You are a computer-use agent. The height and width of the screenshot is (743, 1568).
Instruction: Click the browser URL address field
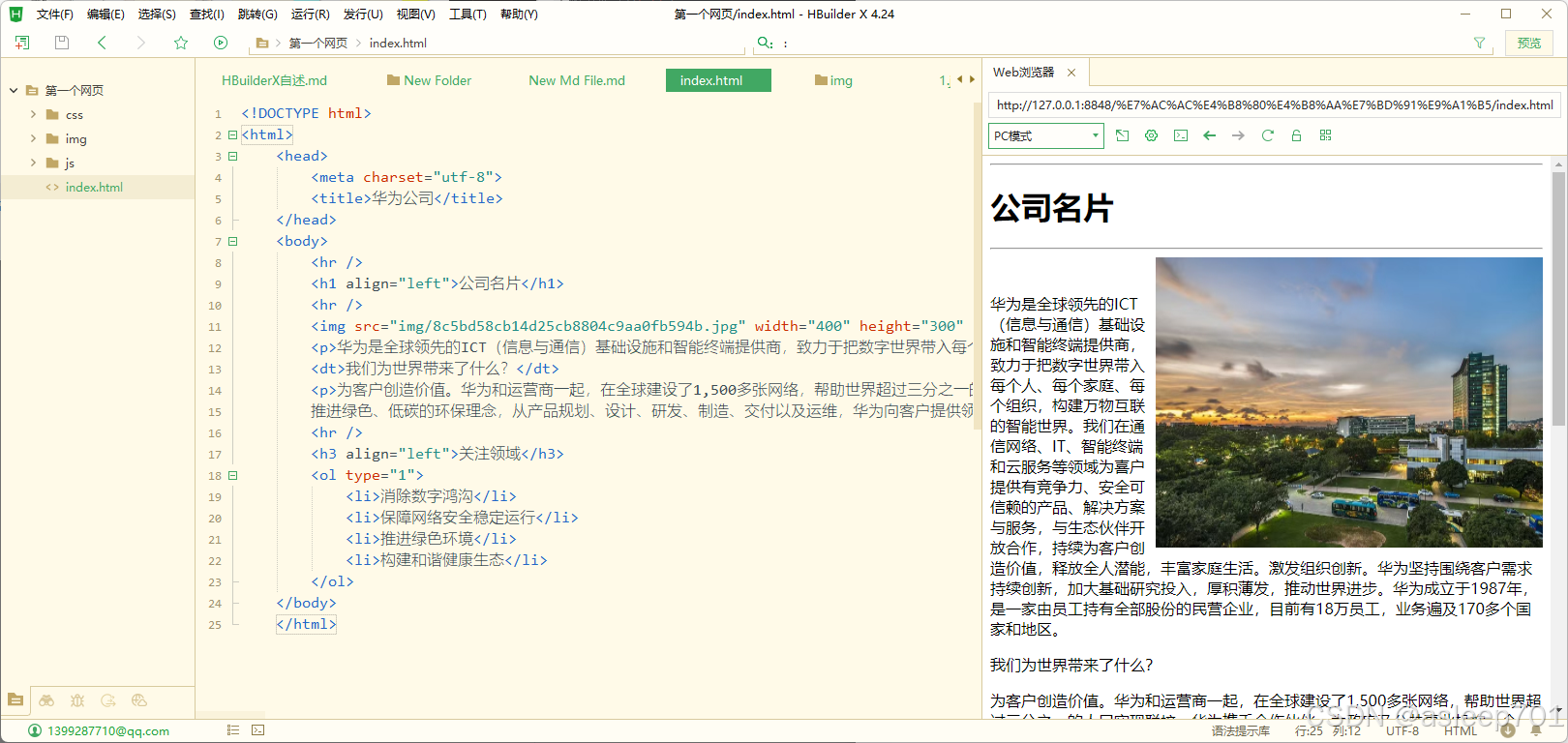point(1274,104)
